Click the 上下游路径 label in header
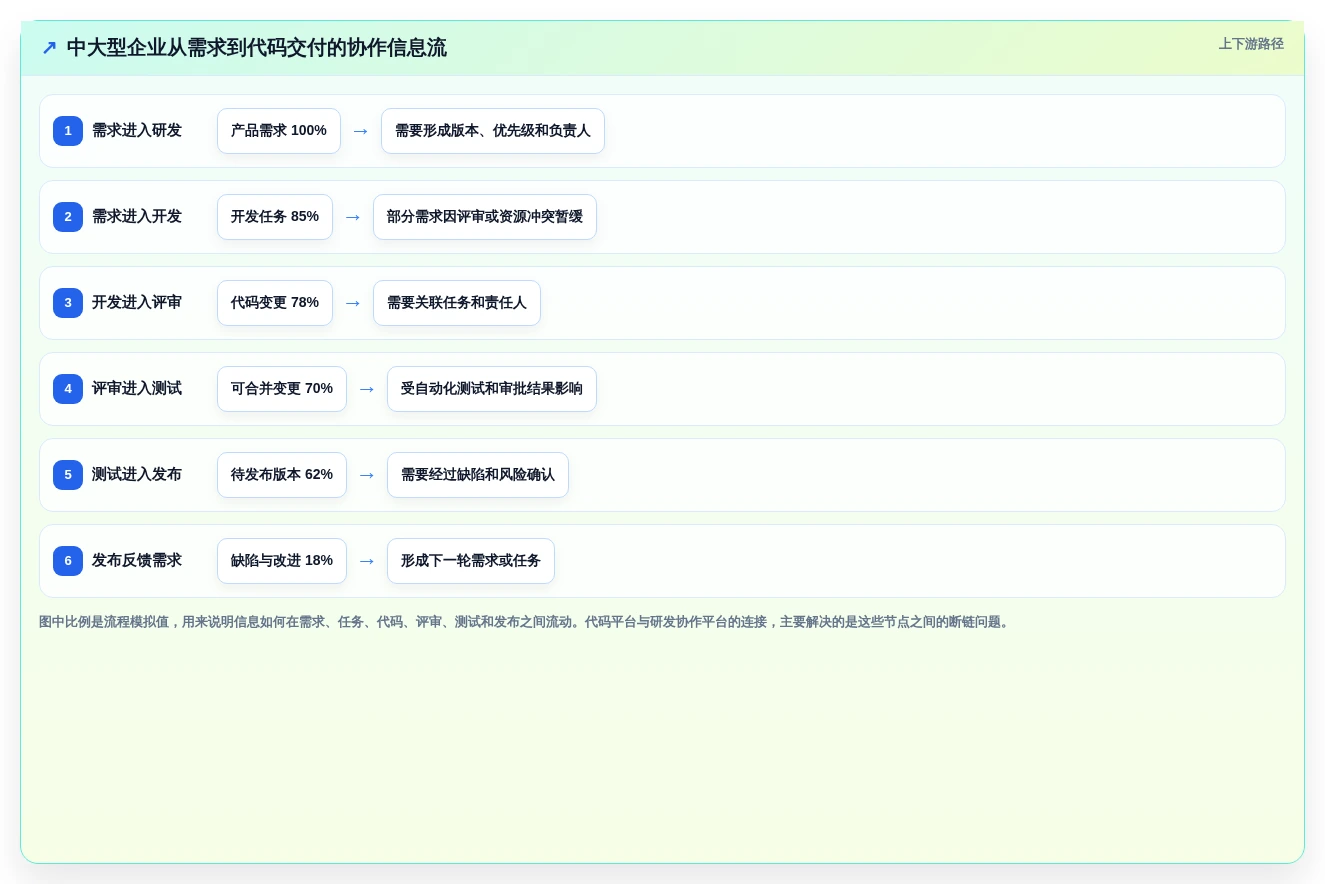 click(1251, 44)
